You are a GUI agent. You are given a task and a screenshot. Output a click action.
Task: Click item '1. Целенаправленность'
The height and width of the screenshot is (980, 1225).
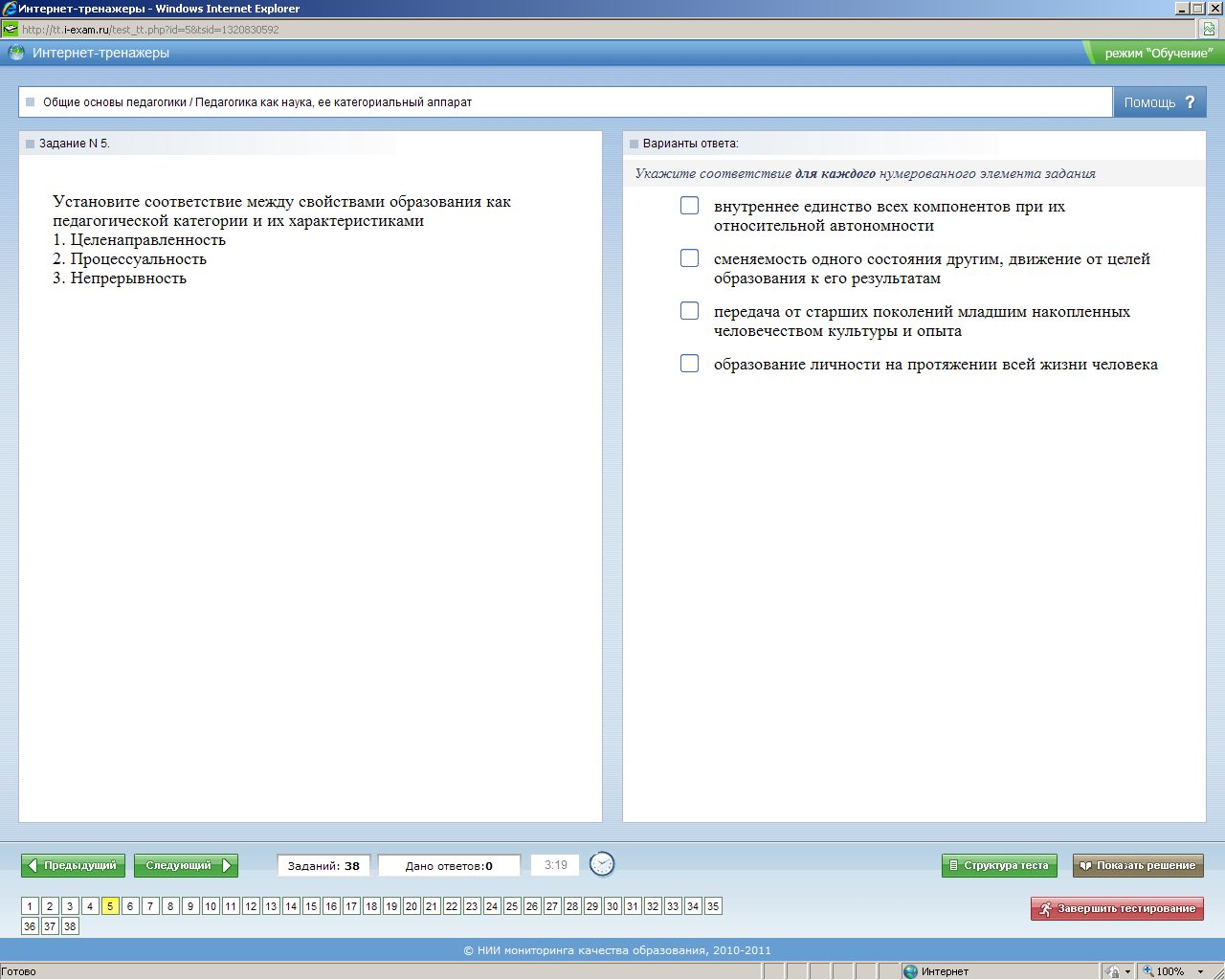point(140,240)
